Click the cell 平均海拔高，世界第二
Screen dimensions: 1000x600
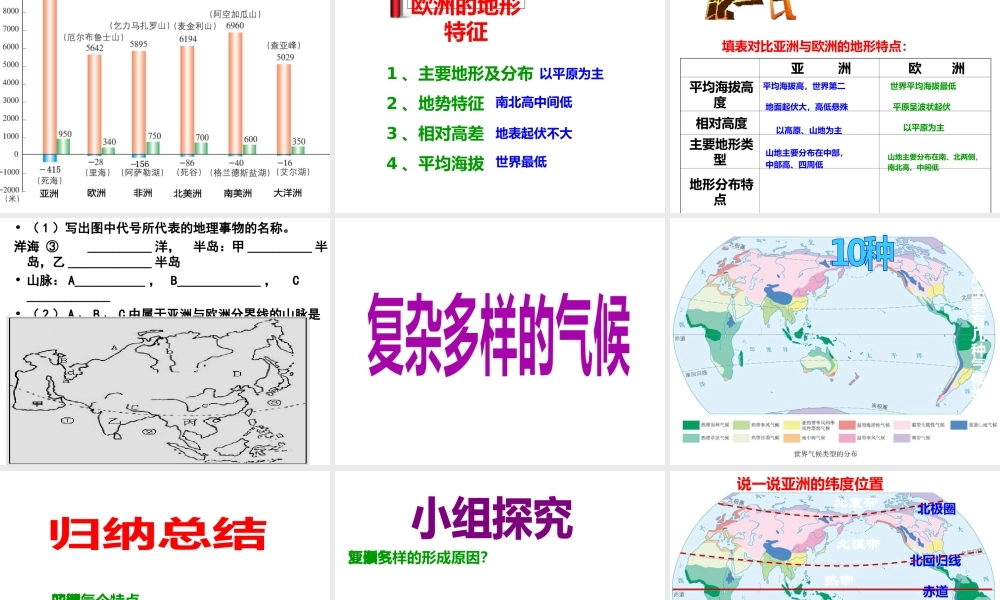click(x=804, y=86)
